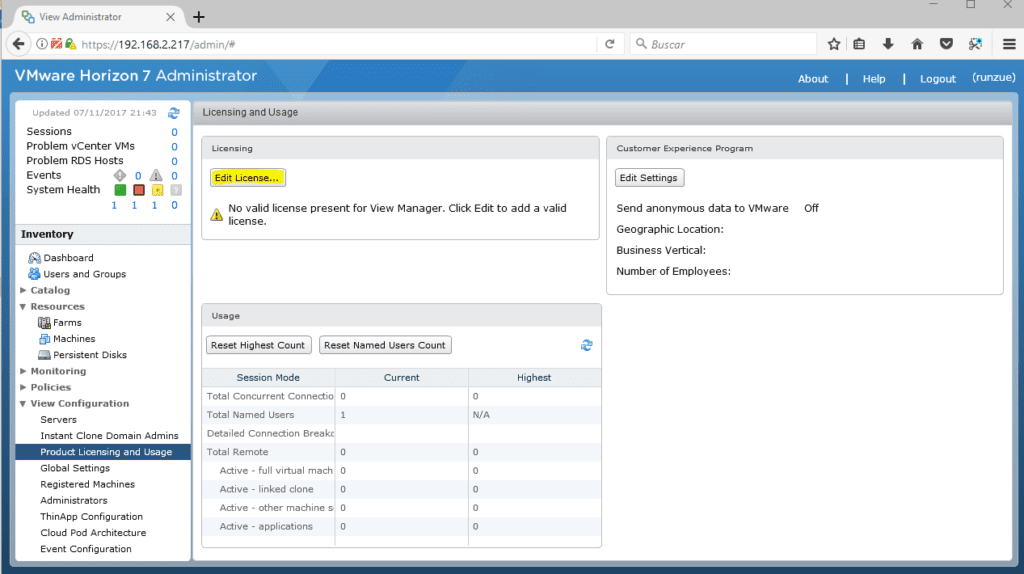Click the Current column header
This screenshot has height=574, width=1024.
point(402,377)
